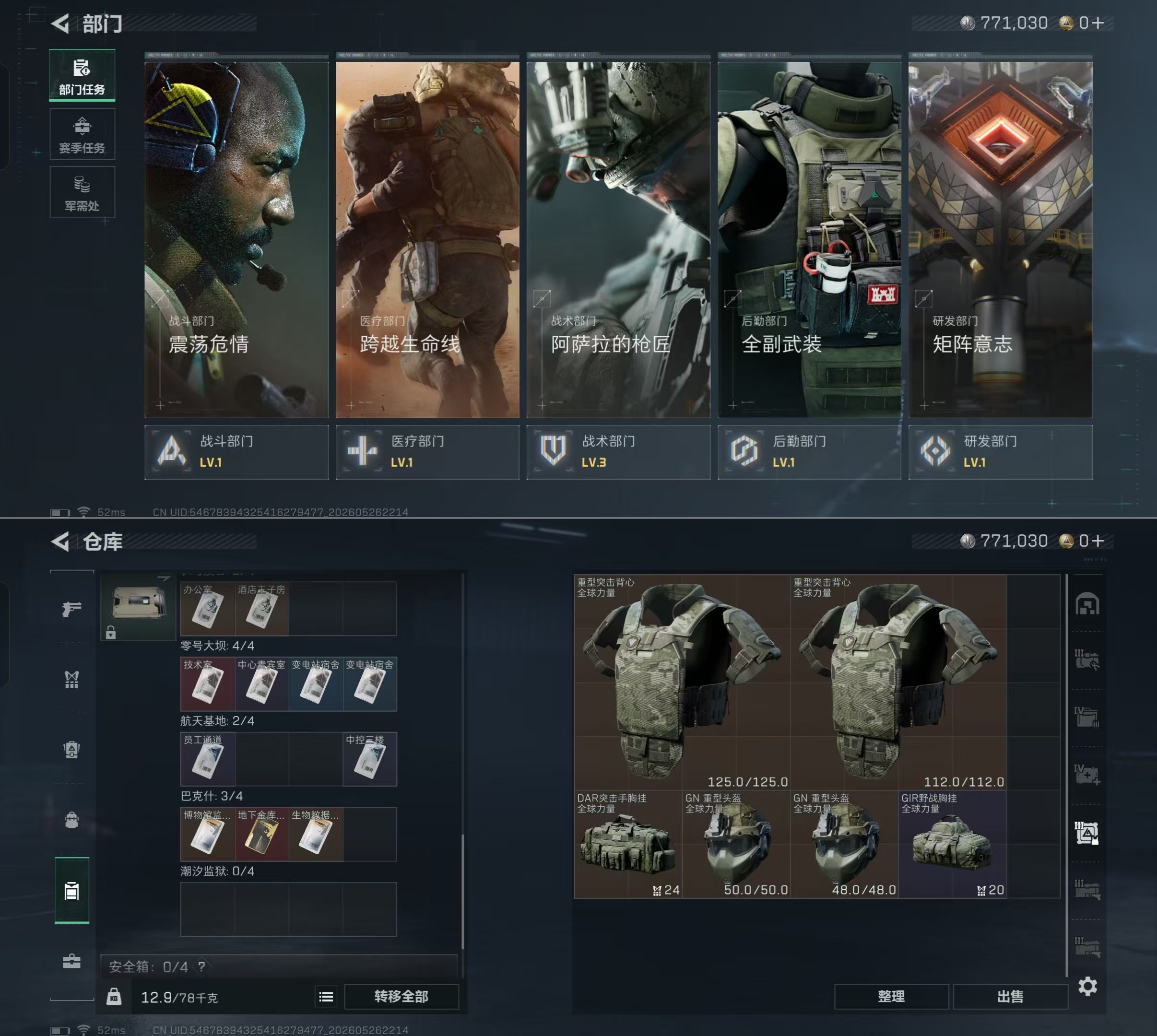Image resolution: width=1157 pixels, height=1036 pixels.
Task: Open the main stash icon in right sidebar
Action: tap(1087, 604)
